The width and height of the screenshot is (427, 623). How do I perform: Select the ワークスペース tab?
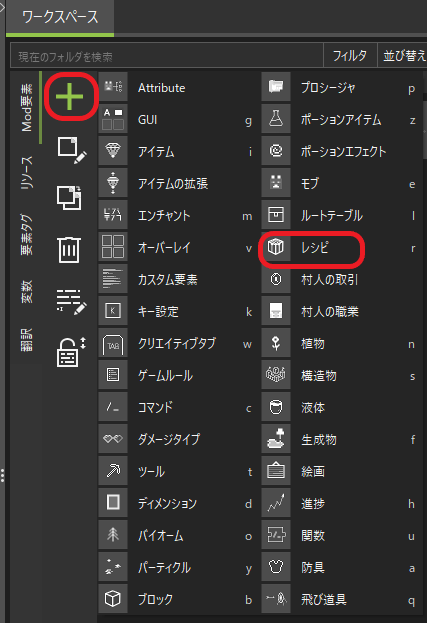click(60, 17)
